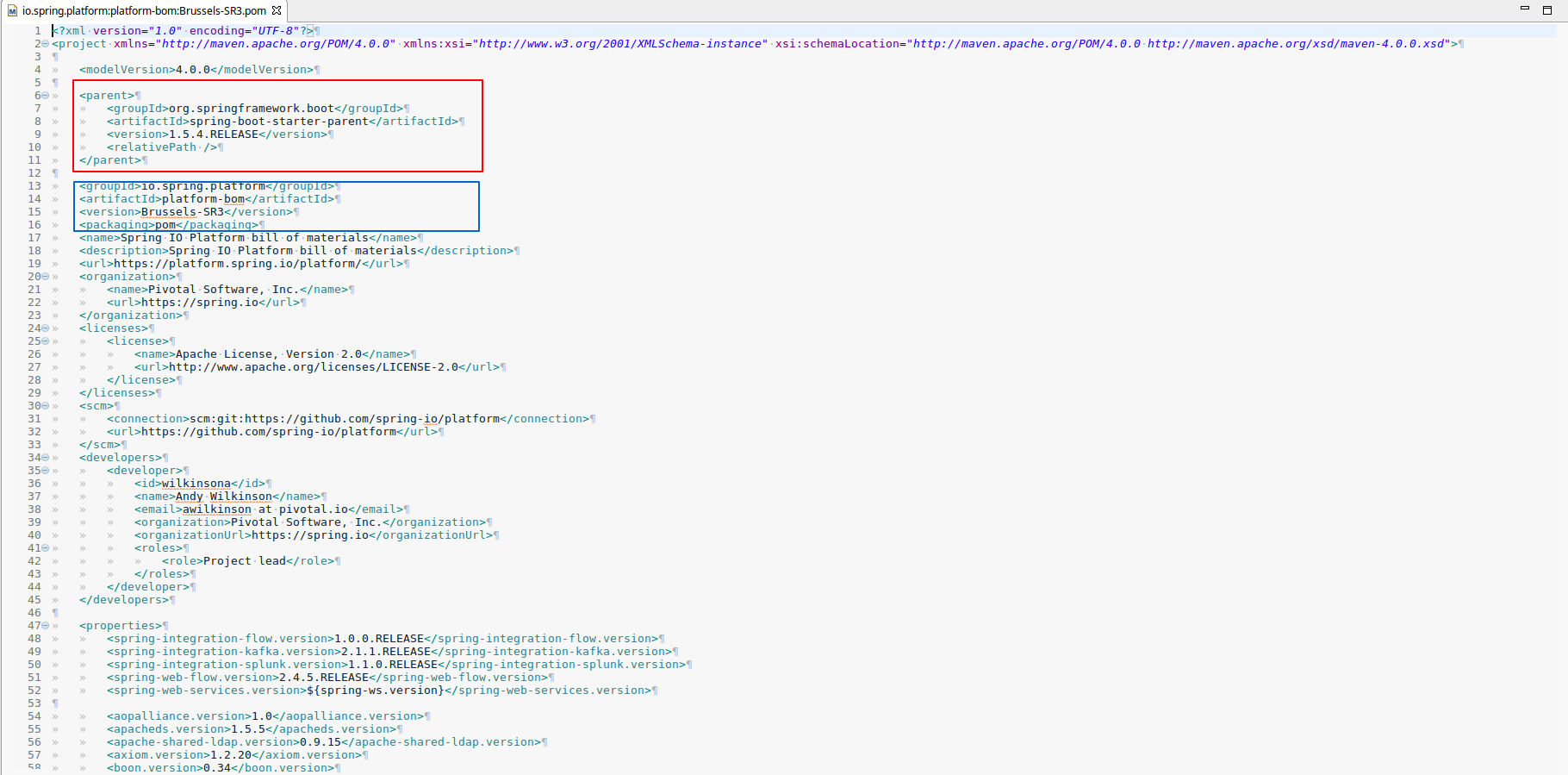Click the pom packaging line
Screen dimensions: 1568x775
pos(169,225)
